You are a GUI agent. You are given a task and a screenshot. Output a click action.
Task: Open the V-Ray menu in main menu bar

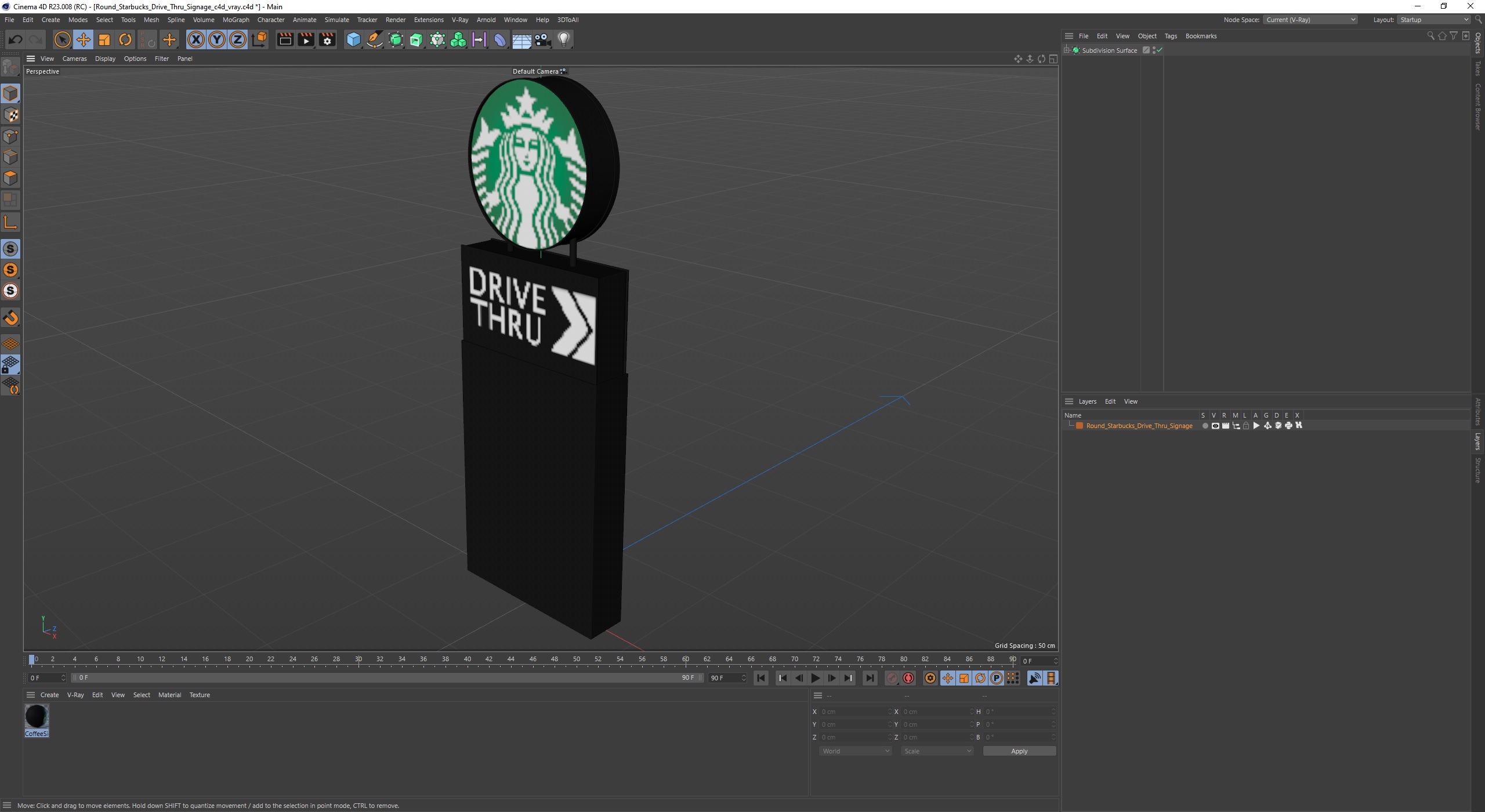pos(460,20)
